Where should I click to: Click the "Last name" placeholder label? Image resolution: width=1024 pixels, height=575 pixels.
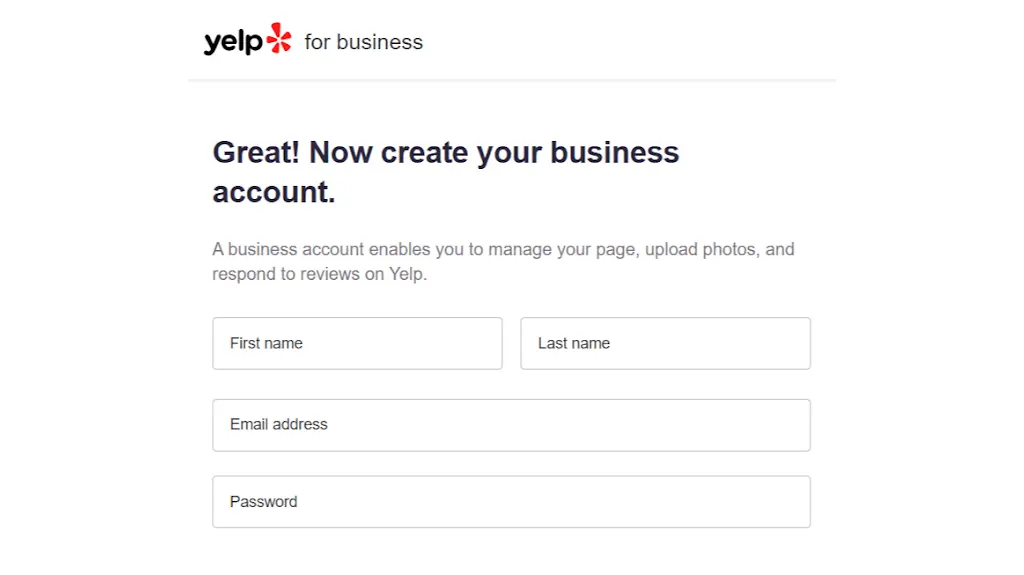pos(574,343)
